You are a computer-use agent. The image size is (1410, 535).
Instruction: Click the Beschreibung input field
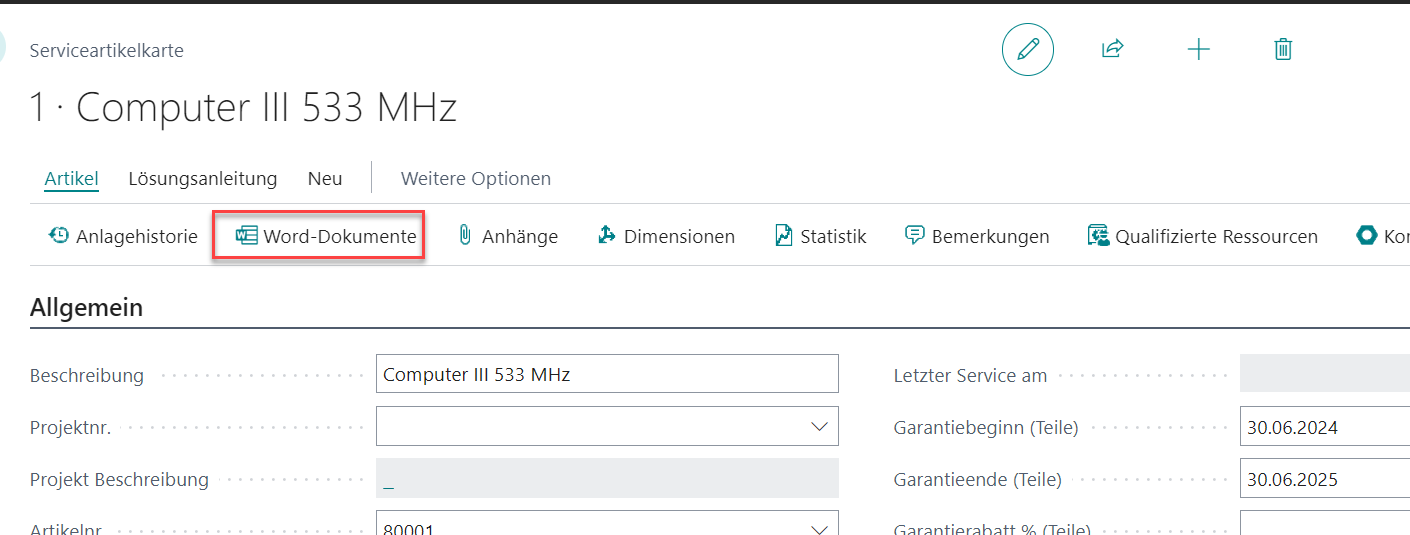pos(607,374)
